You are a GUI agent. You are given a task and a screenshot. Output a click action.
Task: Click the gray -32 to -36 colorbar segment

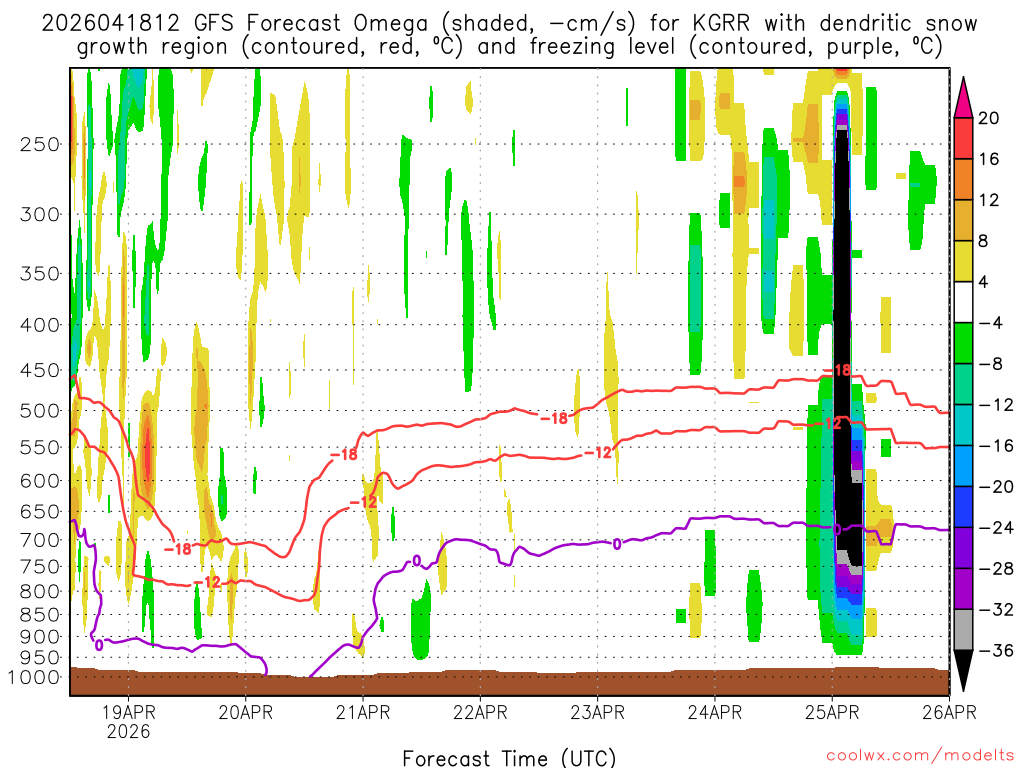coord(963,630)
